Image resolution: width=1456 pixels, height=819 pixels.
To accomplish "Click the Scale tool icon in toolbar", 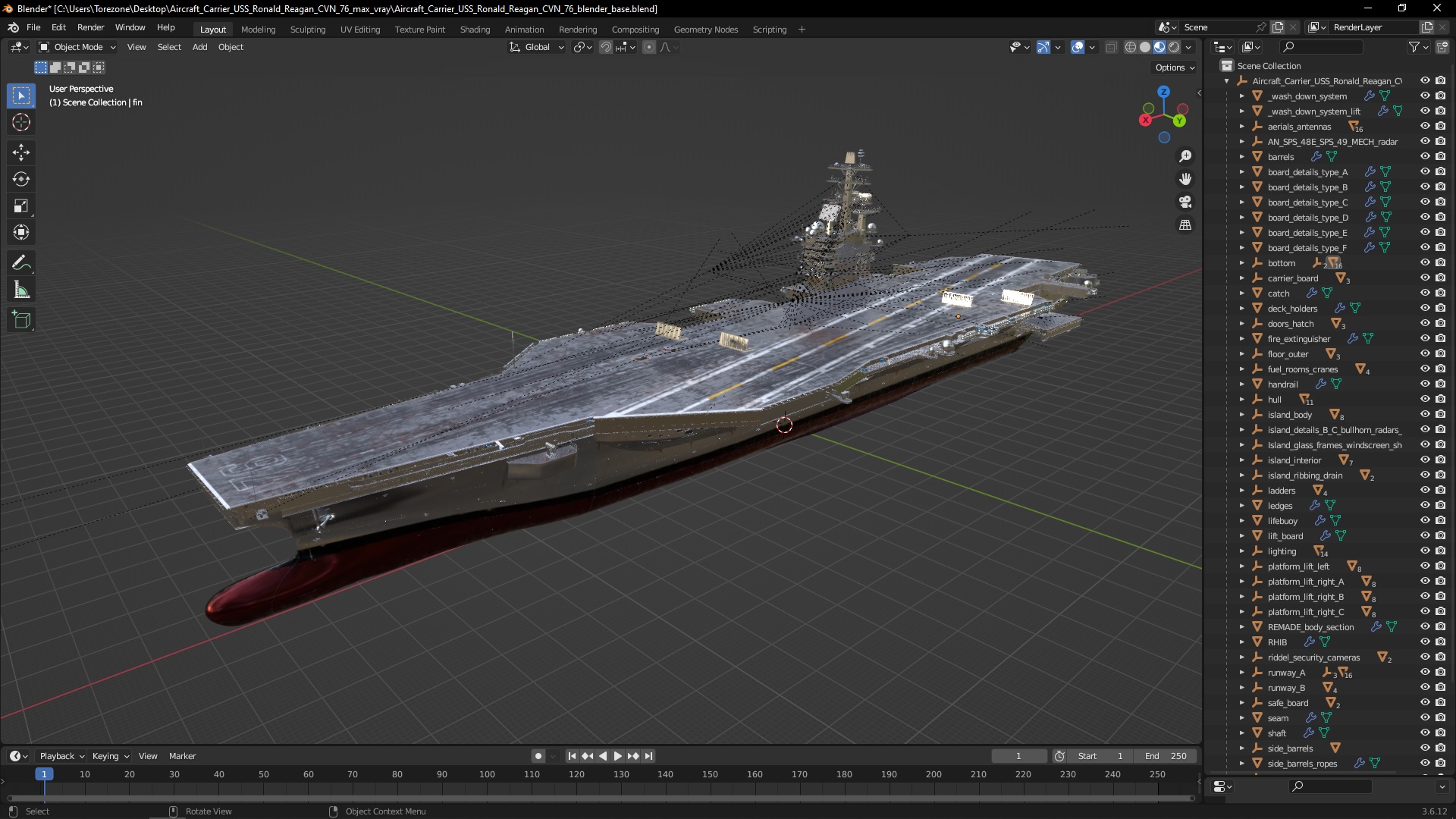I will pyautogui.click(x=22, y=206).
